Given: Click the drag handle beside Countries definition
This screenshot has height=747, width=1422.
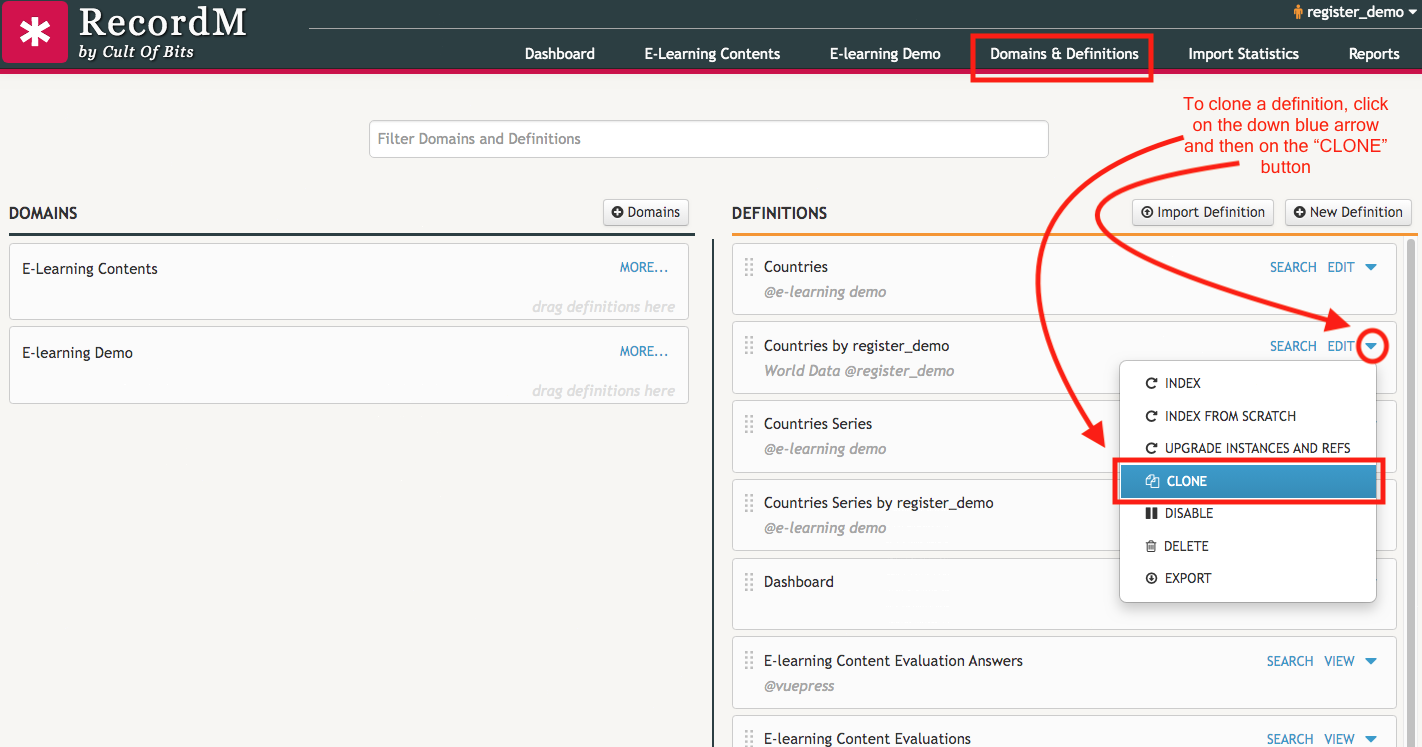Looking at the screenshot, I should coord(749,267).
